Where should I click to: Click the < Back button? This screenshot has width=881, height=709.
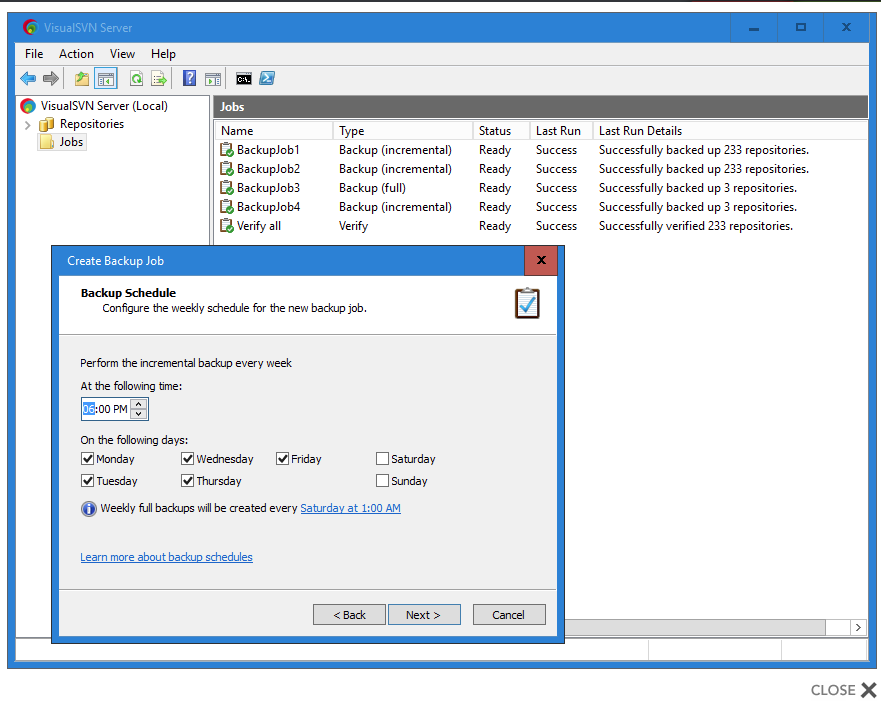point(349,615)
